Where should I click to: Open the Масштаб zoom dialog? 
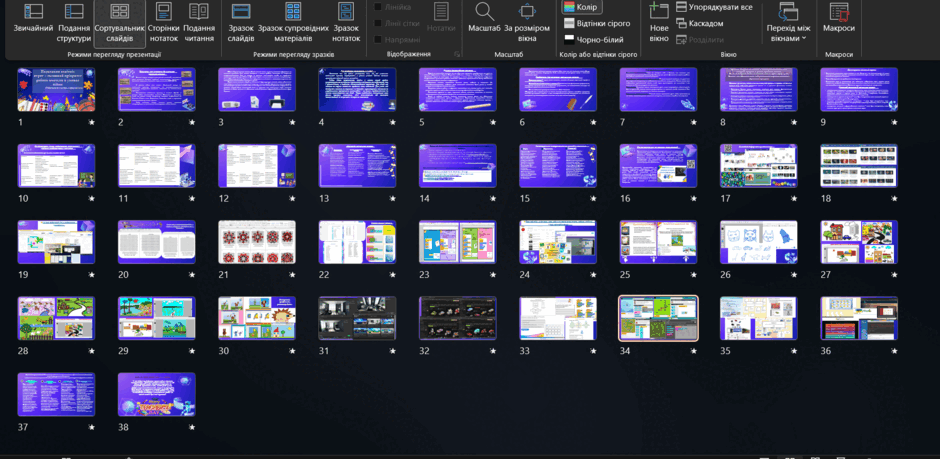click(484, 17)
